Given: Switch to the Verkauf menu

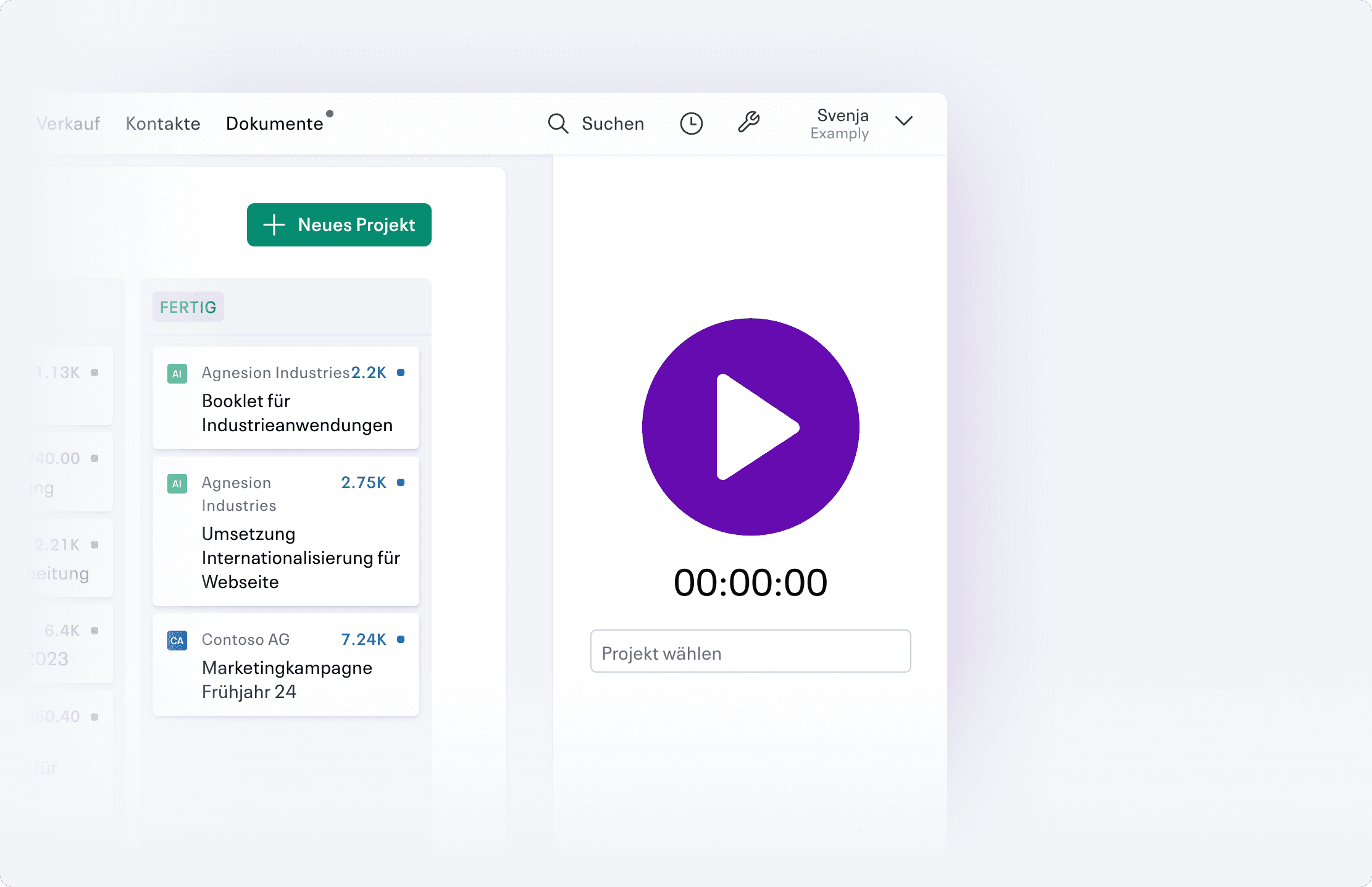Looking at the screenshot, I should [x=68, y=124].
